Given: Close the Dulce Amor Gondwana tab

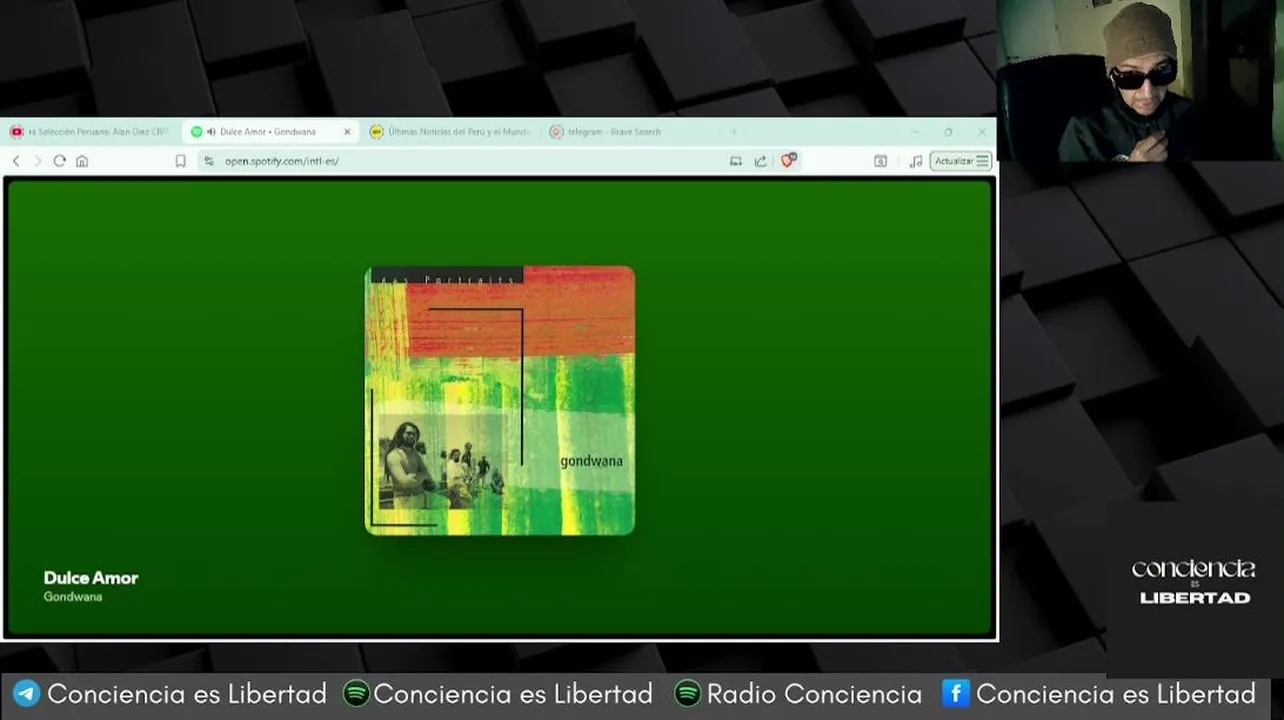Looking at the screenshot, I should coord(347,132).
